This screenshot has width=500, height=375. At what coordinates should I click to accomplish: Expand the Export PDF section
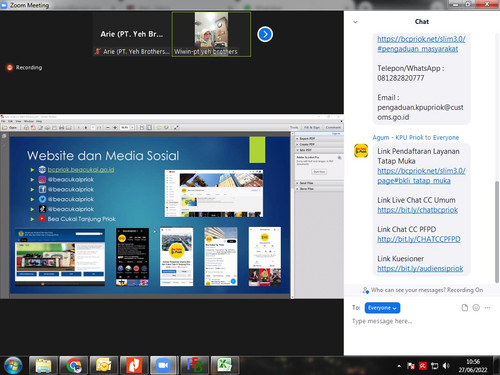(319, 138)
